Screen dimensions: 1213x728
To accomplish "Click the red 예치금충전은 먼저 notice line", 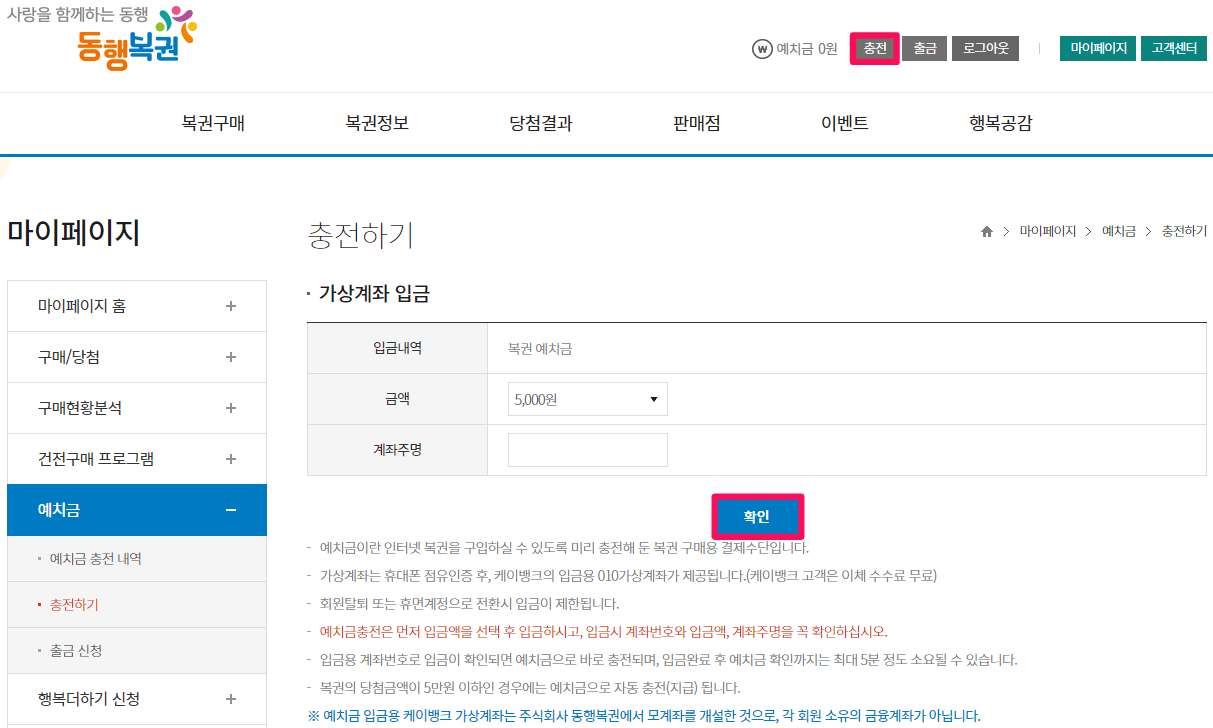I will [603, 632].
